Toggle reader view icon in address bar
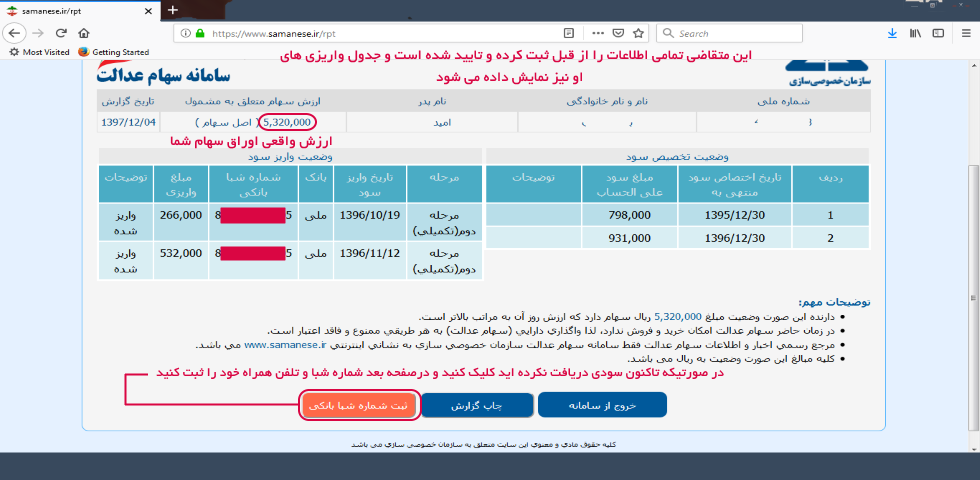The height and width of the screenshot is (480, 980). click(x=568, y=32)
